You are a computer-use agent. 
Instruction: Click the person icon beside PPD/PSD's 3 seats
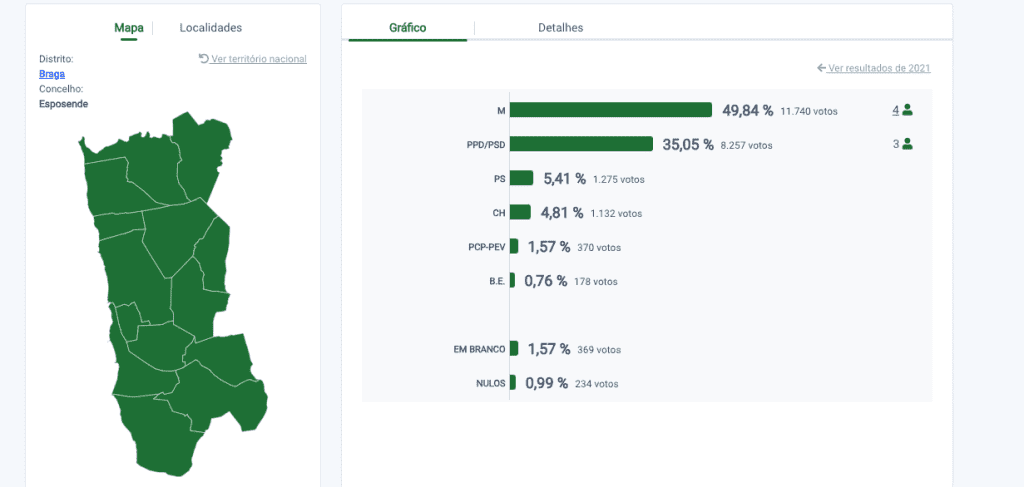pos(907,144)
